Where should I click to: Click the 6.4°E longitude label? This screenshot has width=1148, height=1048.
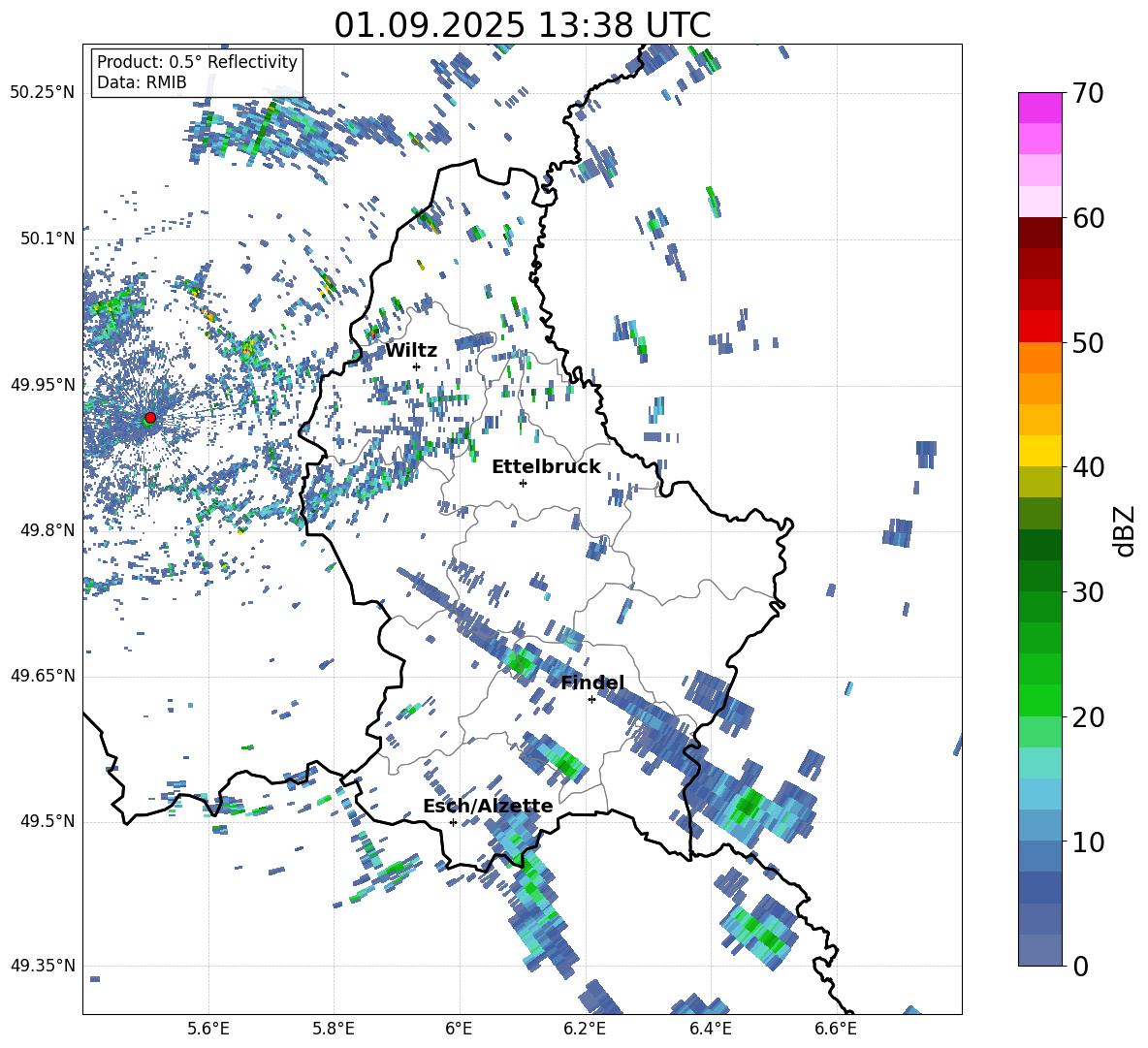click(x=710, y=1029)
